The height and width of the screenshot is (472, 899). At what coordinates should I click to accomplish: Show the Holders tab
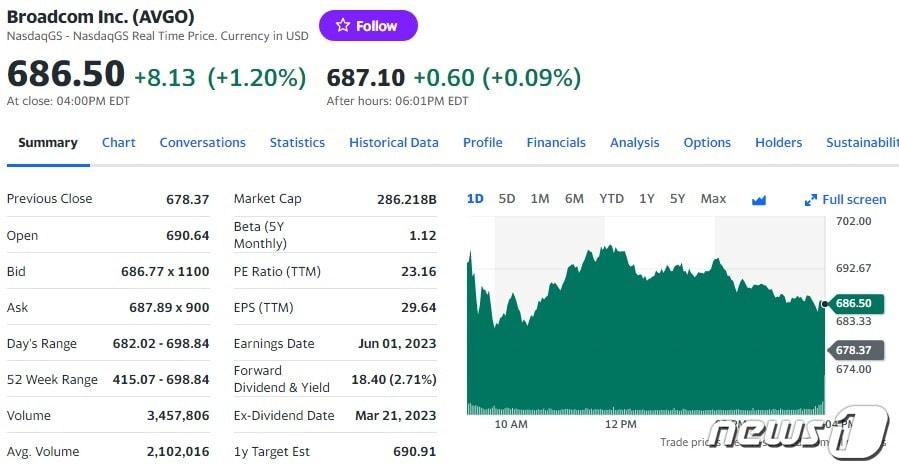click(x=778, y=142)
